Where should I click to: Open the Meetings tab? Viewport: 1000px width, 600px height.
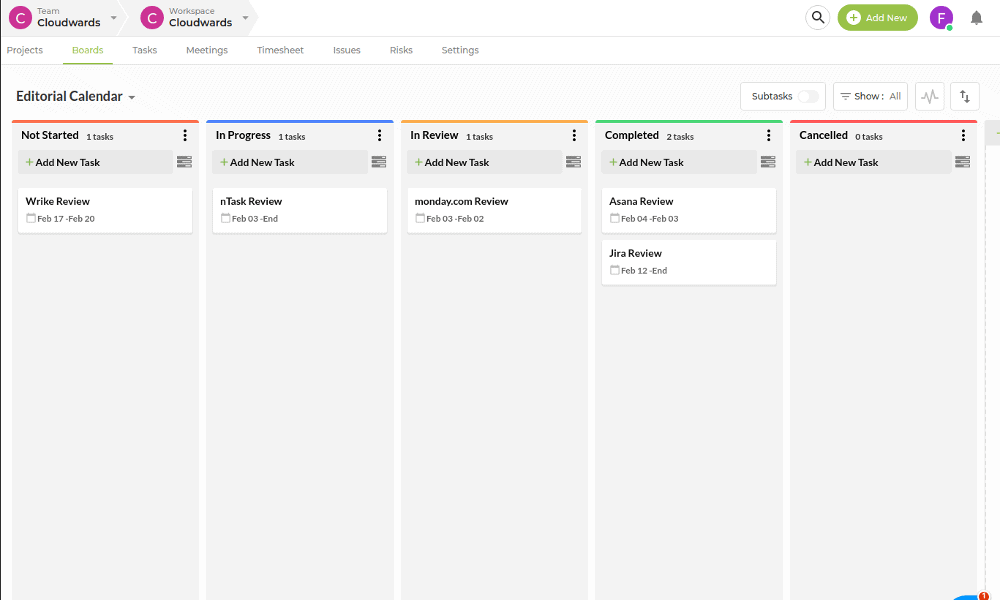[207, 50]
